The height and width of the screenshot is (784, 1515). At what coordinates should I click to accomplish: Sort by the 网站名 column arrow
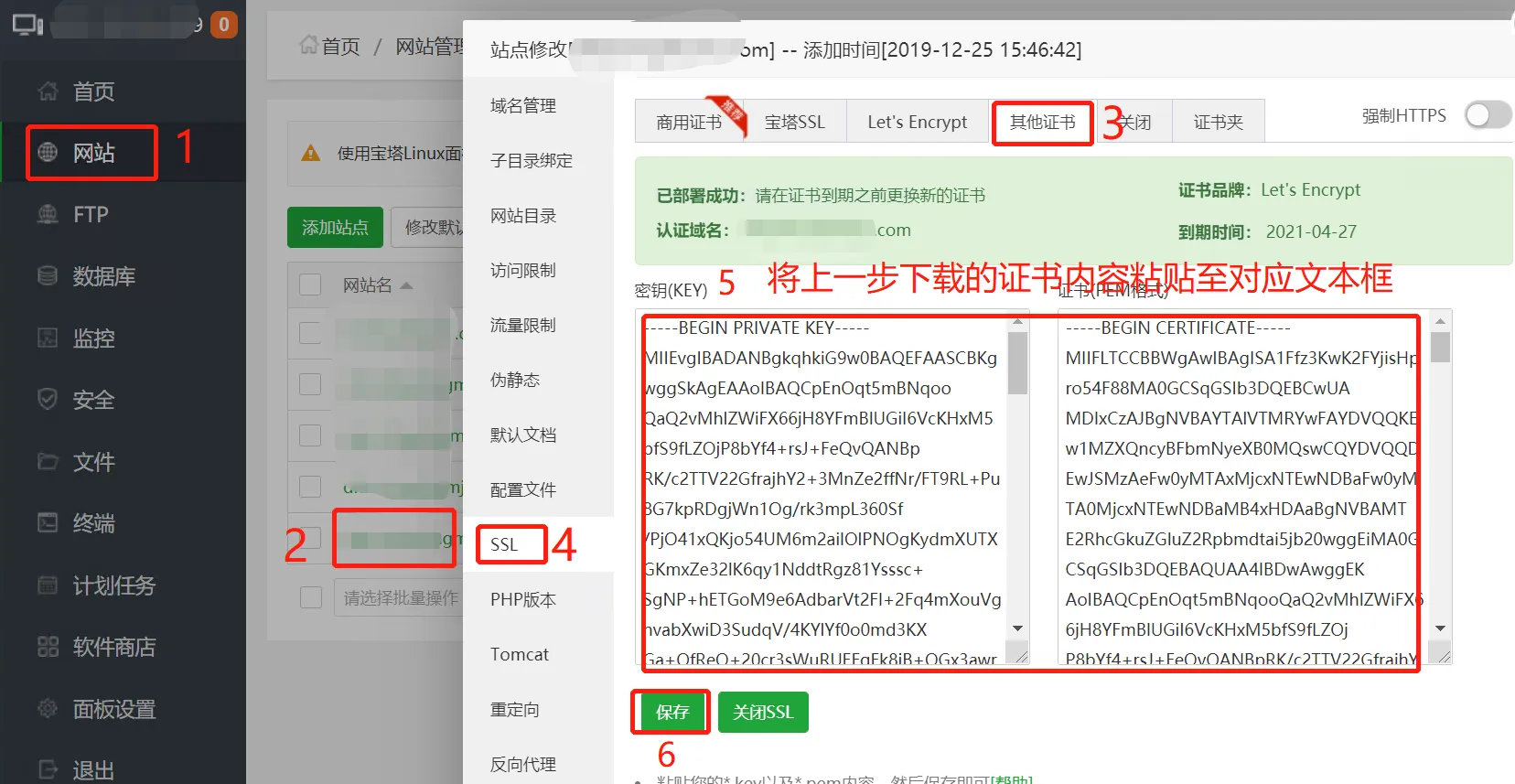point(406,285)
